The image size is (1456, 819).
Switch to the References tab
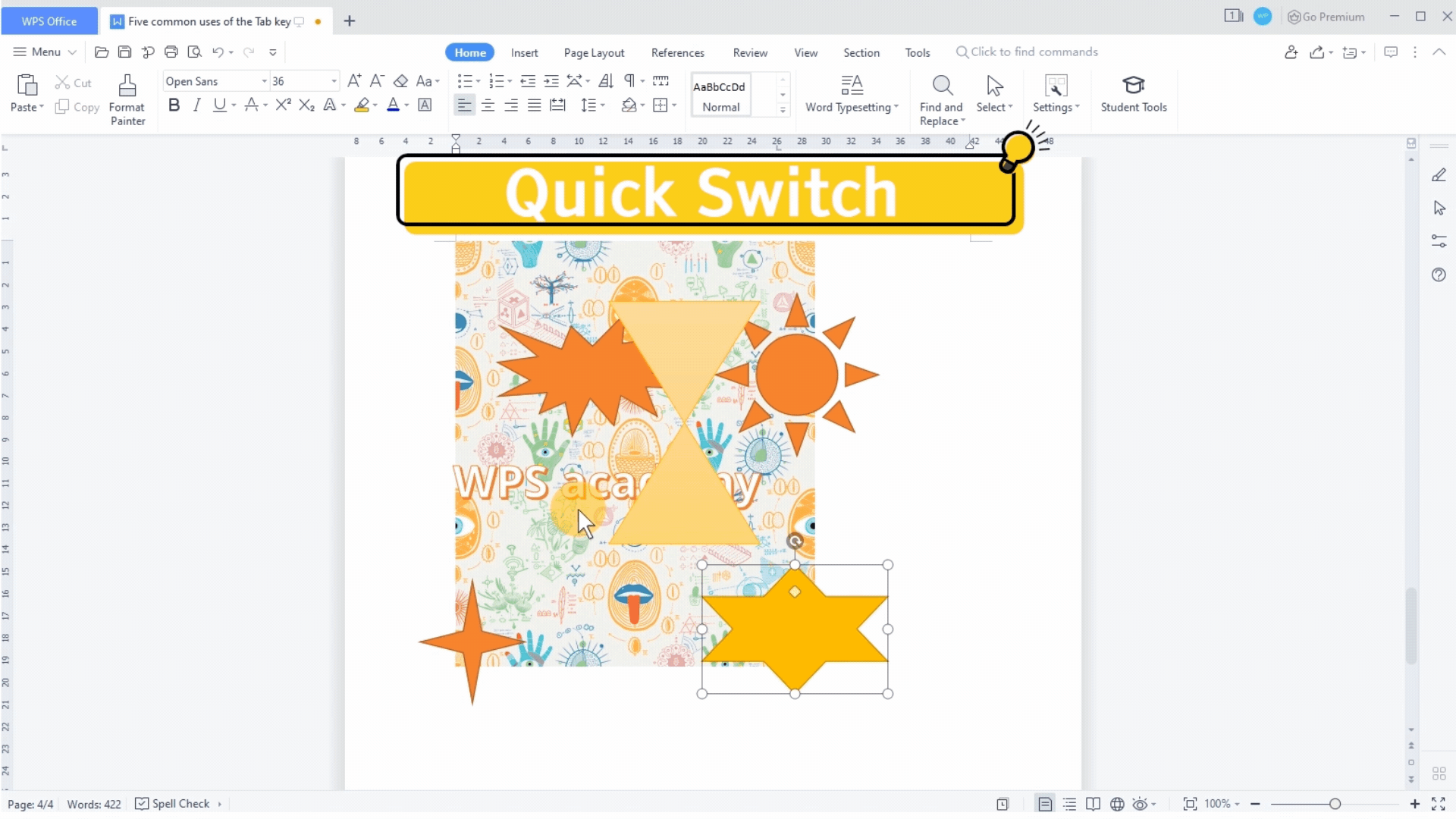pos(677,52)
